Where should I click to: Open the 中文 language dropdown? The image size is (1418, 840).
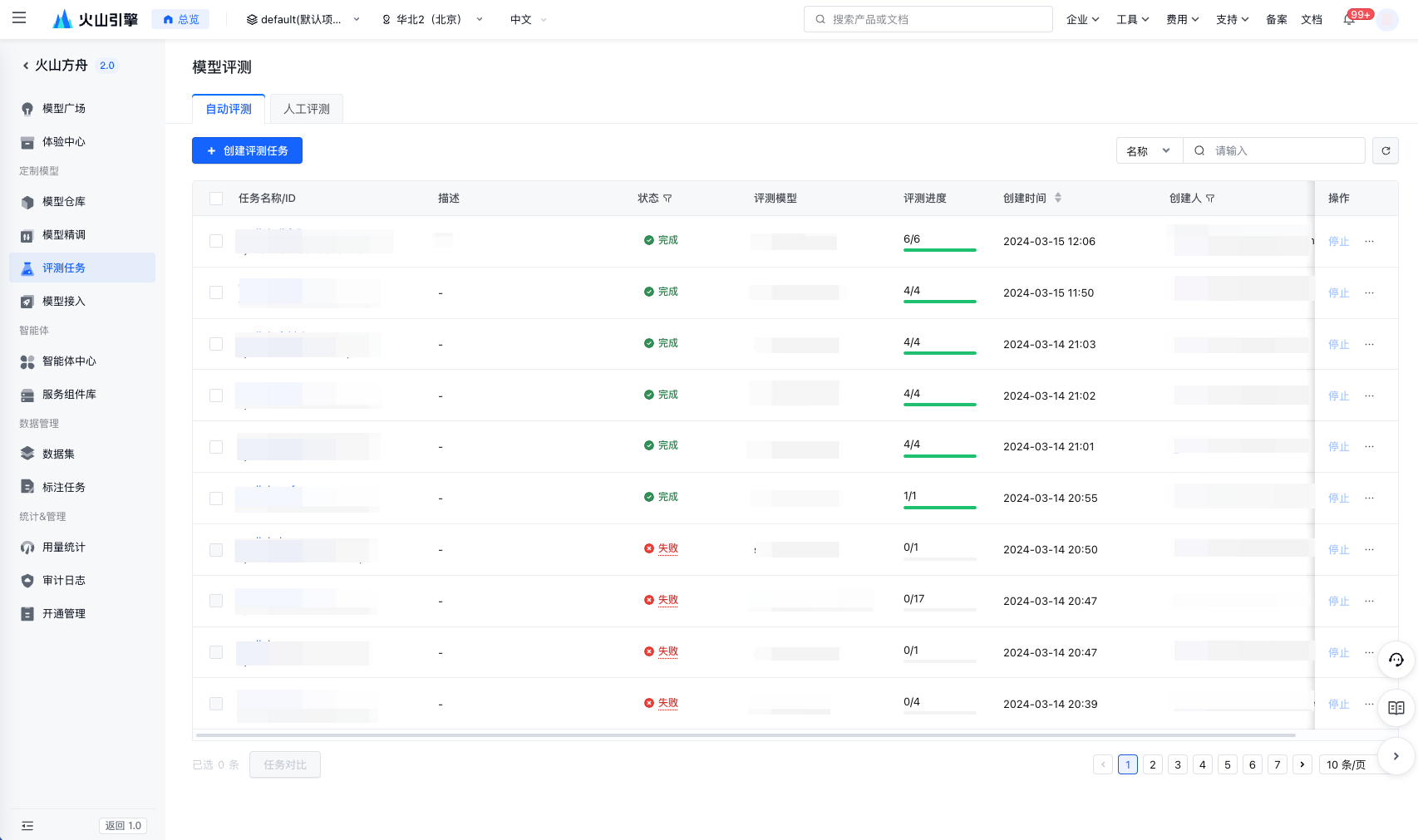(529, 19)
